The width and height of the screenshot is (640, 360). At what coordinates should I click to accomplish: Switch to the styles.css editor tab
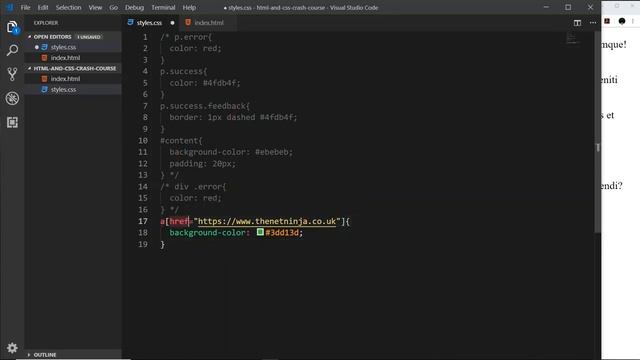[x=149, y=23]
